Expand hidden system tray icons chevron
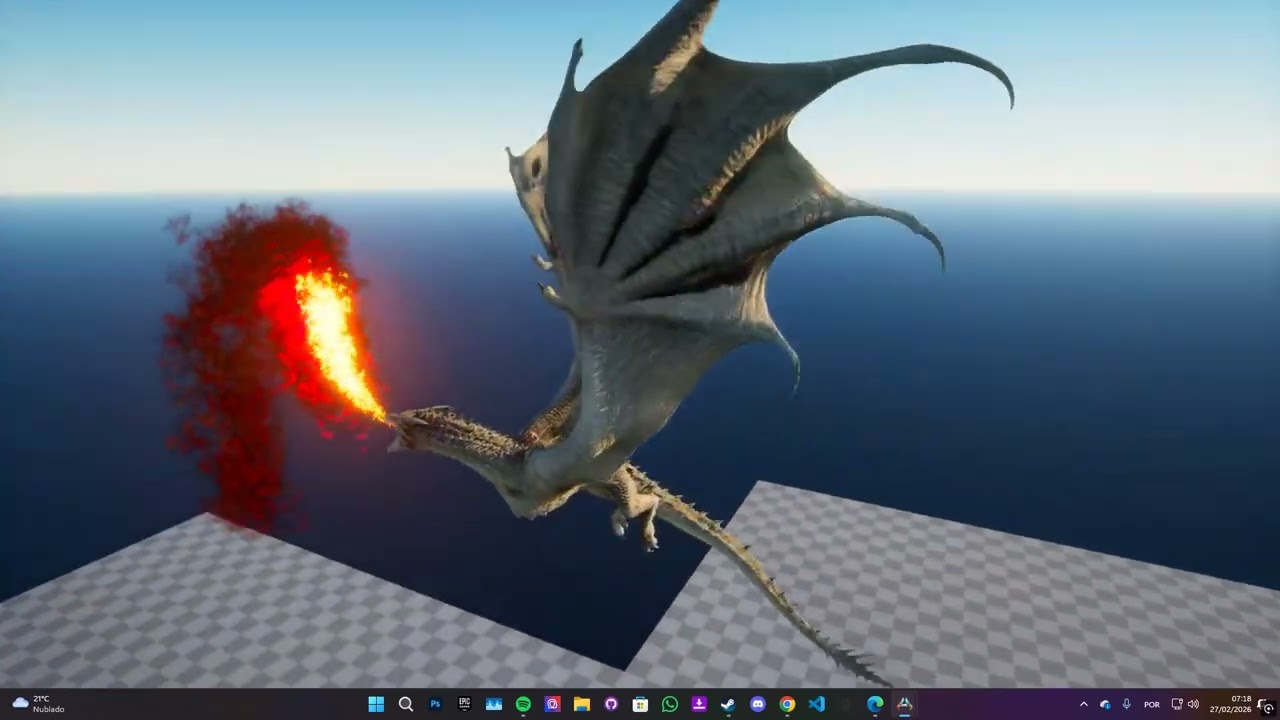 tap(1083, 704)
